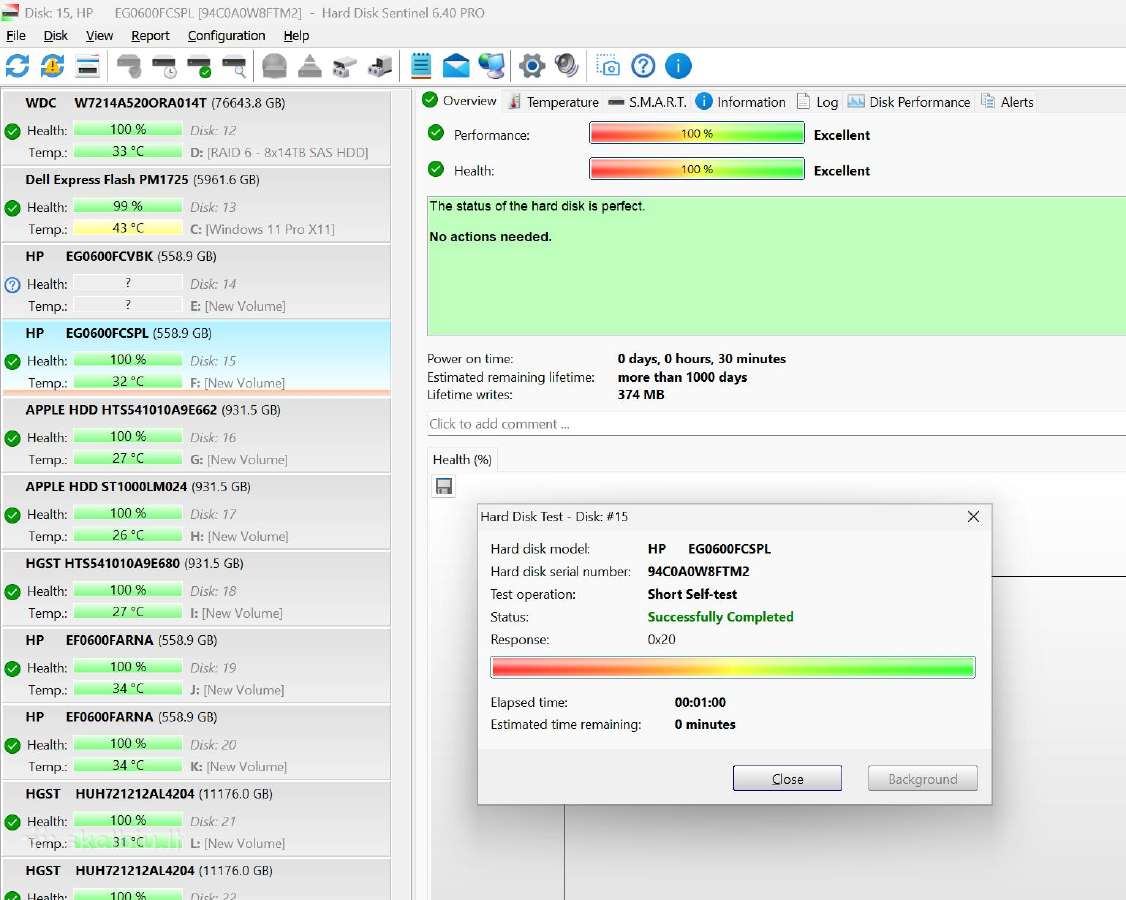Viewport: 1126px width, 900px height.
Task: Click the loudspeaker sound toolbar icon
Action: (x=567, y=66)
